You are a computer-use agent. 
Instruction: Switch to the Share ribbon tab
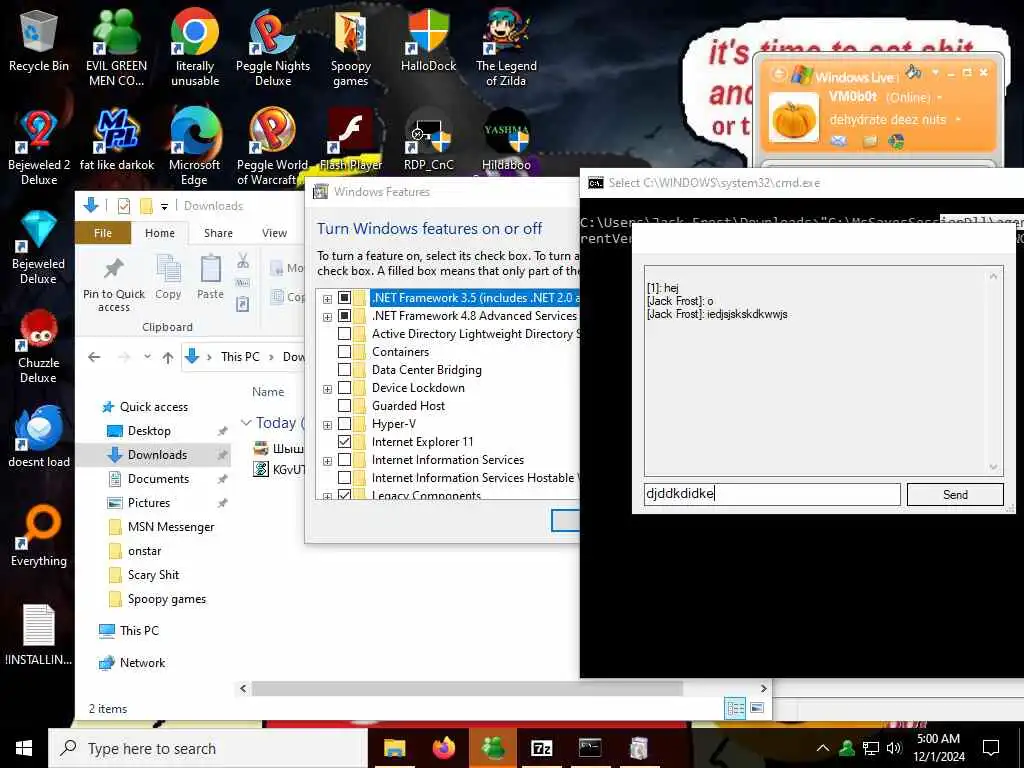(218, 233)
